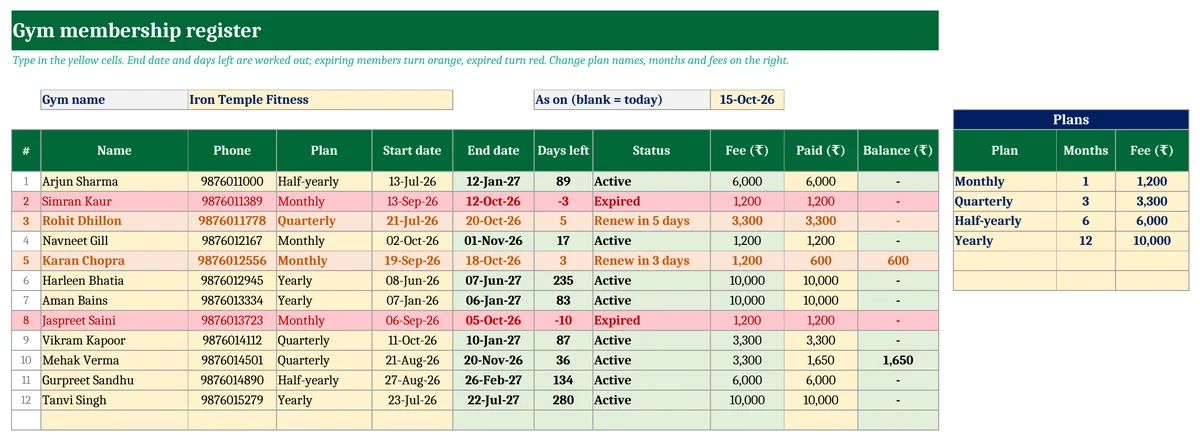Select the name cell 'Tanvi Singh'
This screenshot has width=1200, height=441.
[114, 401]
